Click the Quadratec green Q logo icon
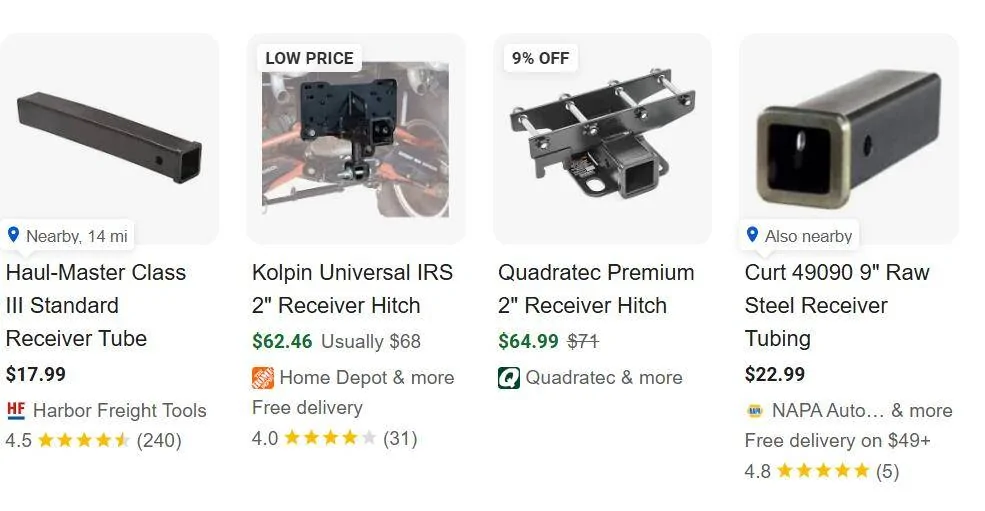Screen dimensions: 985x511 pyautogui.click(x=509, y=378)
